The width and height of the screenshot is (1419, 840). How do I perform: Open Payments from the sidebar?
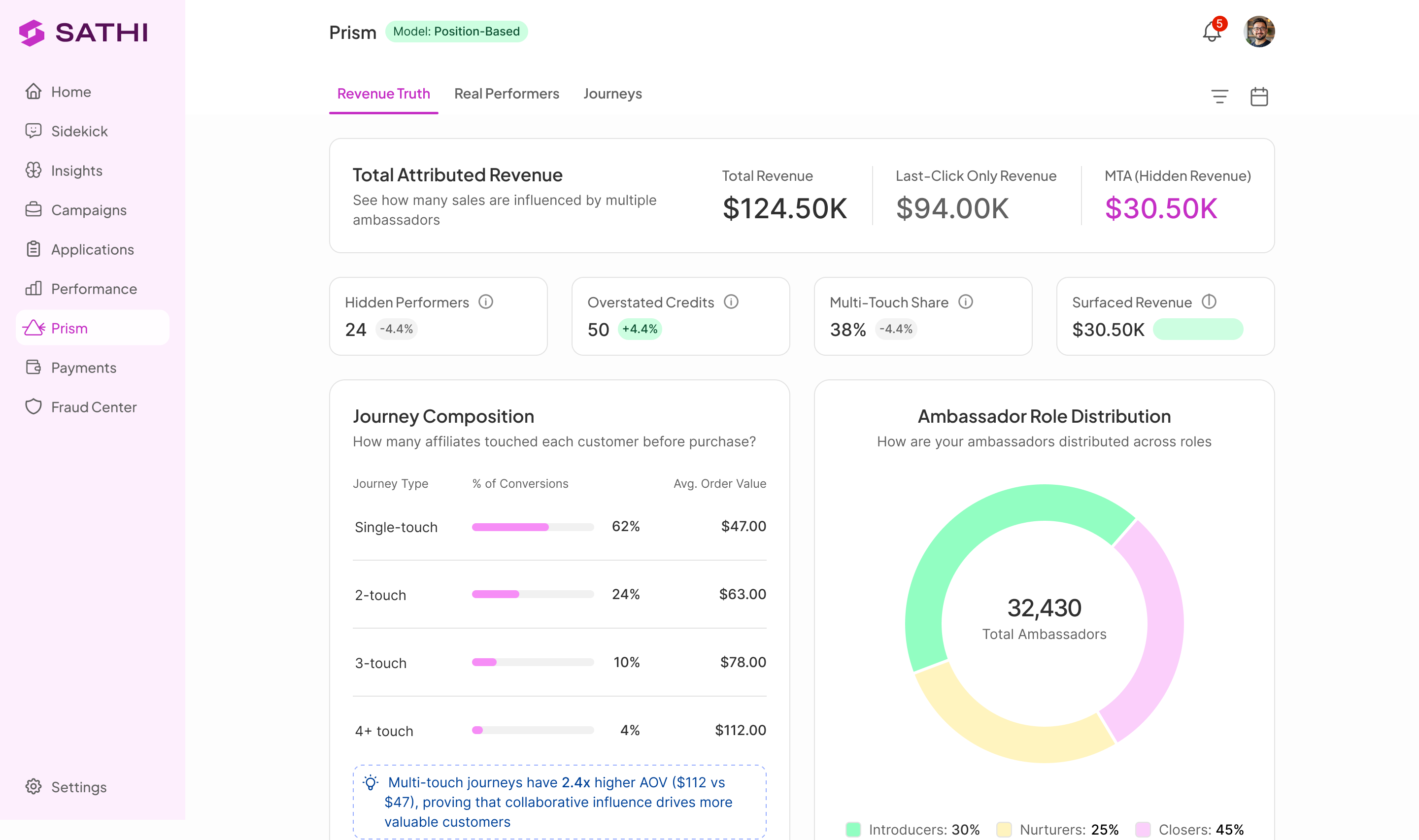(93, 368)
